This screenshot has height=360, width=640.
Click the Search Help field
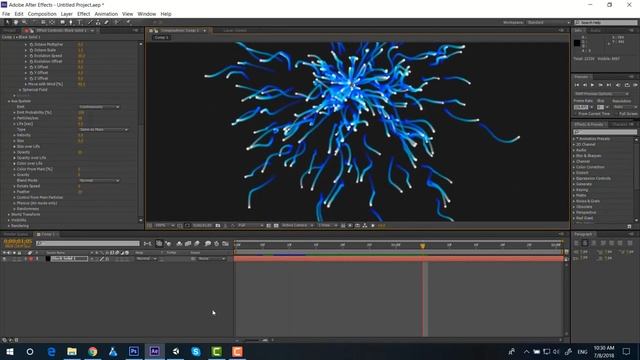pos(606,22)
